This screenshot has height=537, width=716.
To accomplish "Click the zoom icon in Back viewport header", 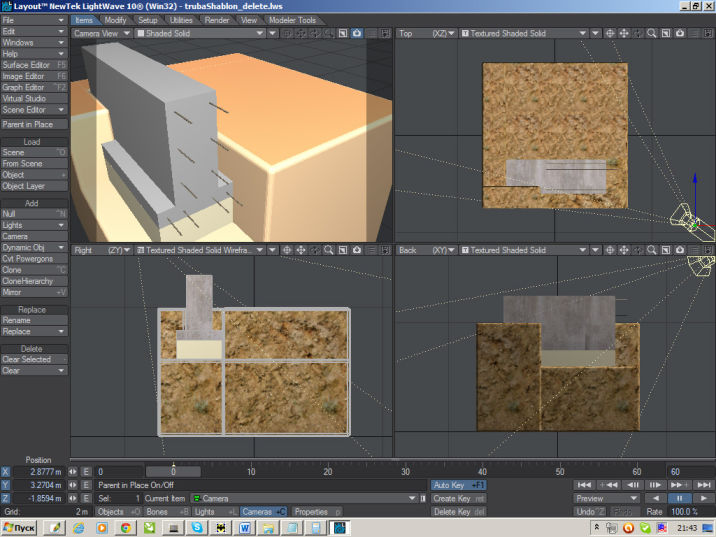I will (651, 250).
